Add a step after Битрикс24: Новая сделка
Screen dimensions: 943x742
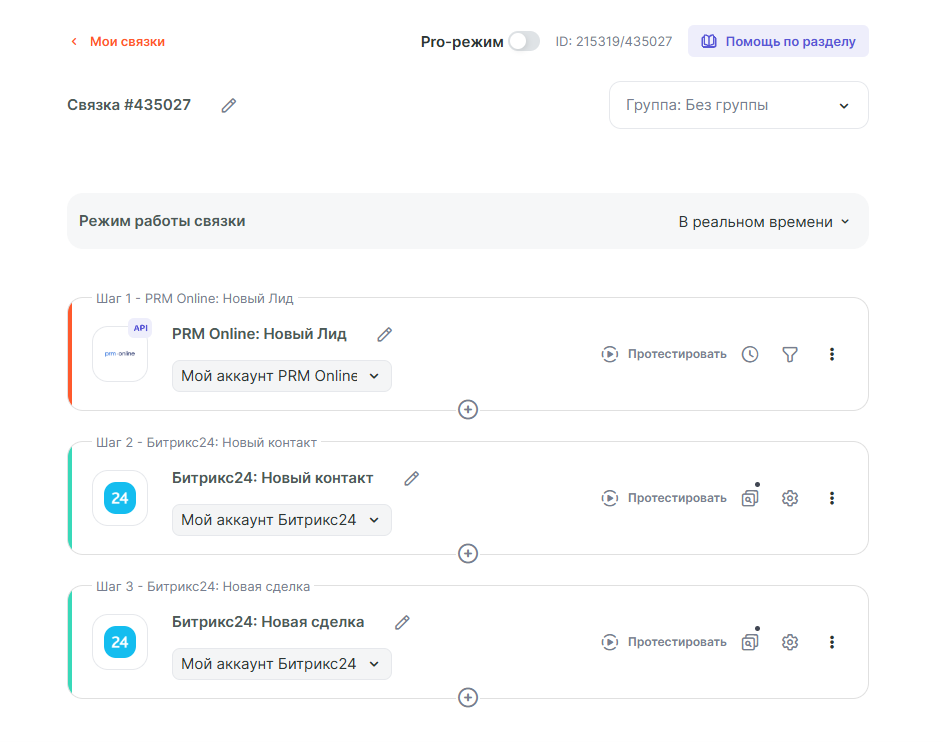click(468, 697)
